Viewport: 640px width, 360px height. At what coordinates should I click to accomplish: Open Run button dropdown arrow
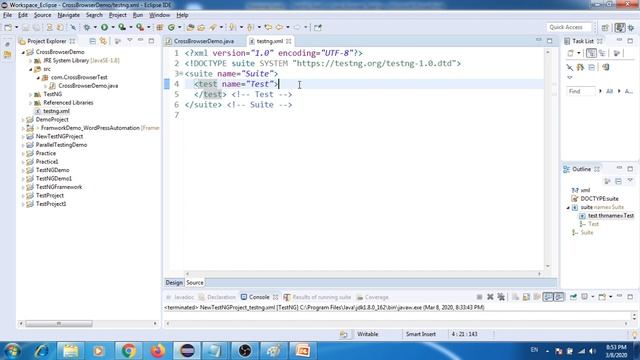pos(113,27)
